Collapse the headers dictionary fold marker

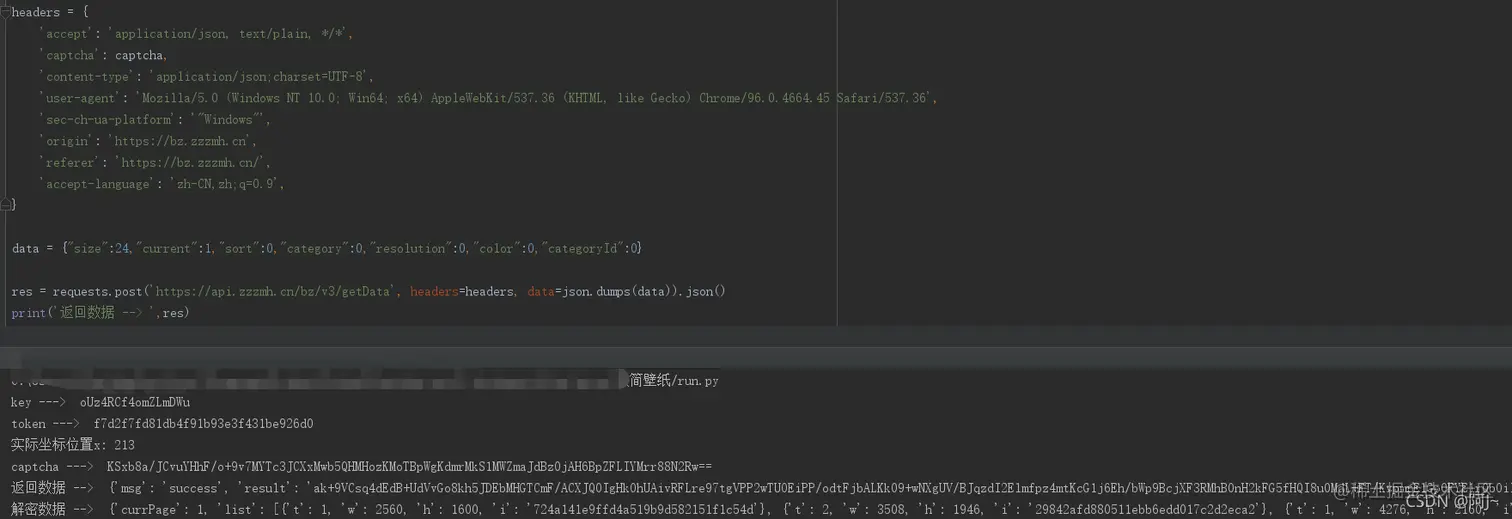pyautogui.click(x=5, y=12)
